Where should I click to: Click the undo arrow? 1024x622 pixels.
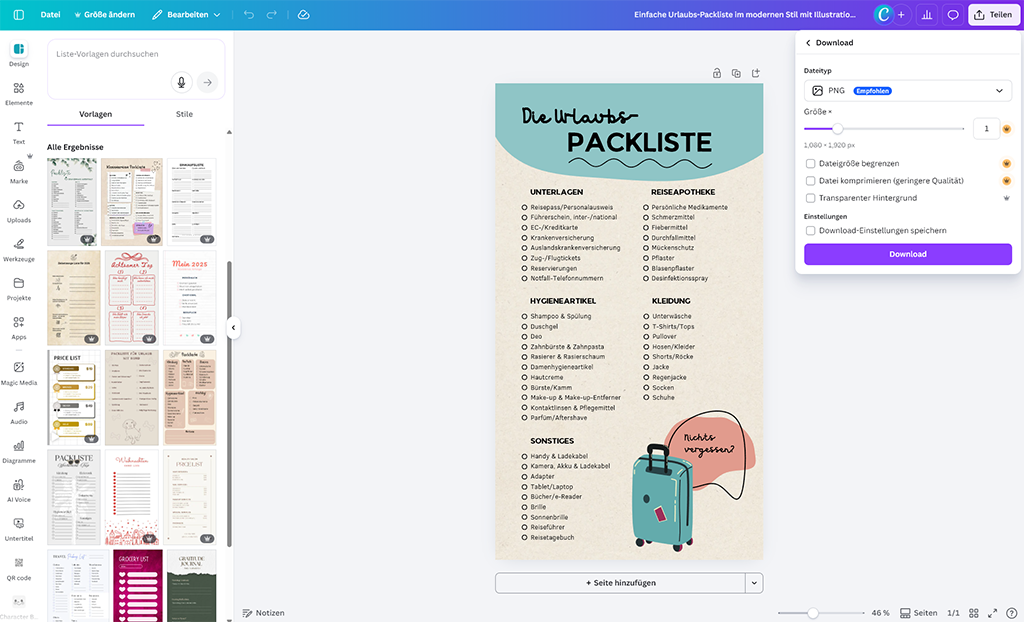249,14
